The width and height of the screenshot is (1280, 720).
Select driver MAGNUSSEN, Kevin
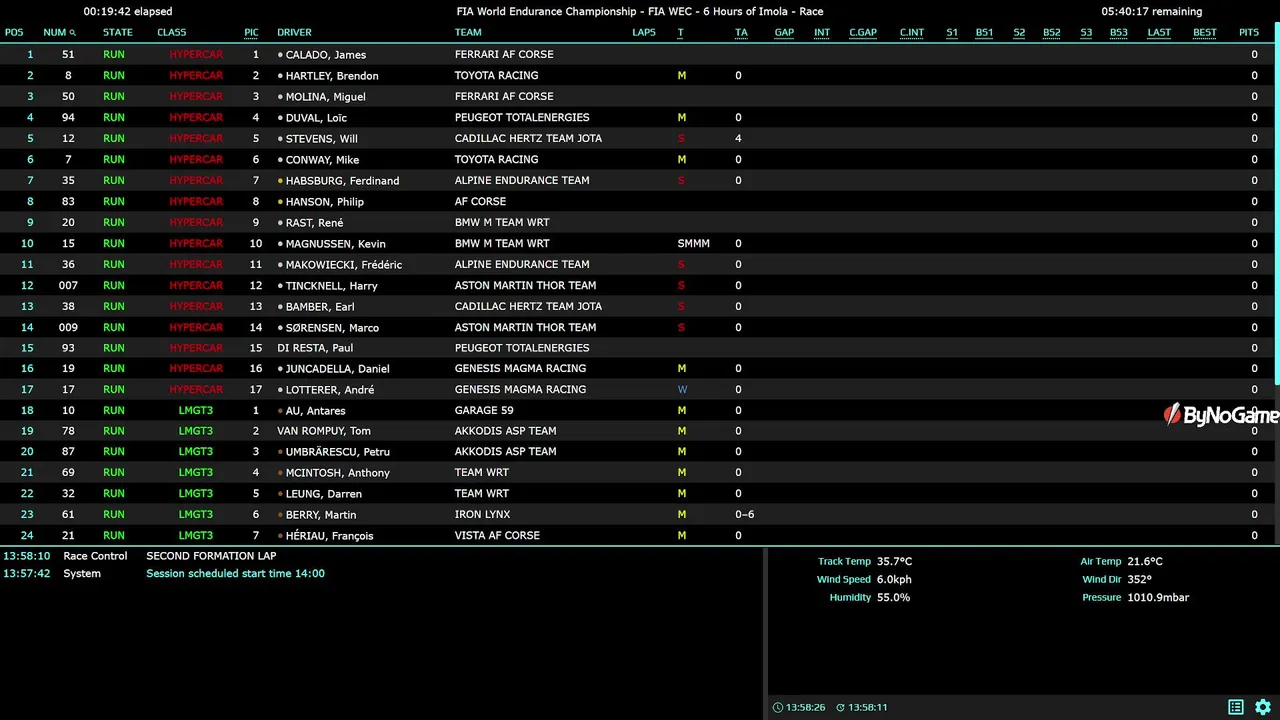coord(335,244)
